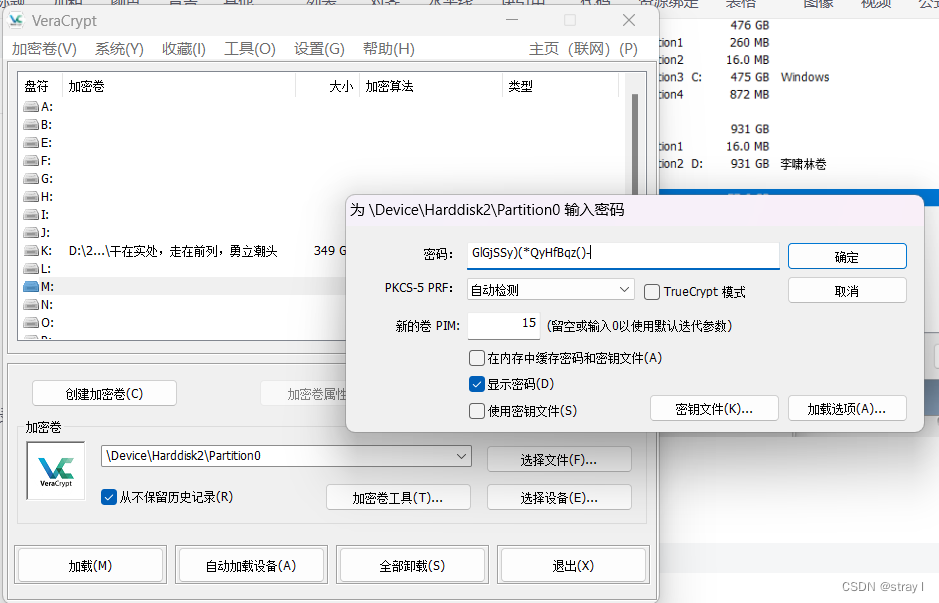Click the 盘符 column header
The image size is (939, 603).
pos(39,86)
